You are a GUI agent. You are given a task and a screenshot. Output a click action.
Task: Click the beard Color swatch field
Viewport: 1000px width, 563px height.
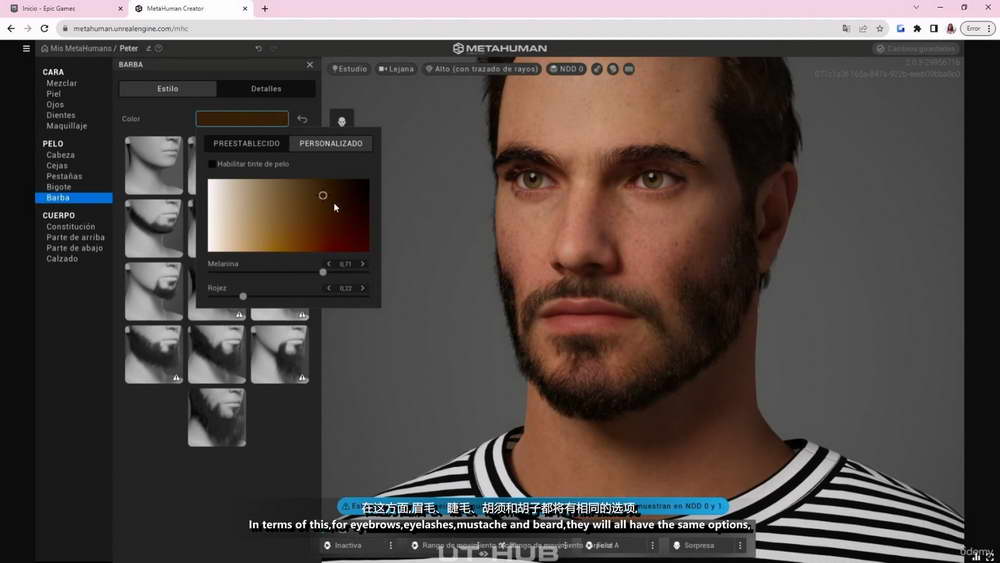point(242,119)
